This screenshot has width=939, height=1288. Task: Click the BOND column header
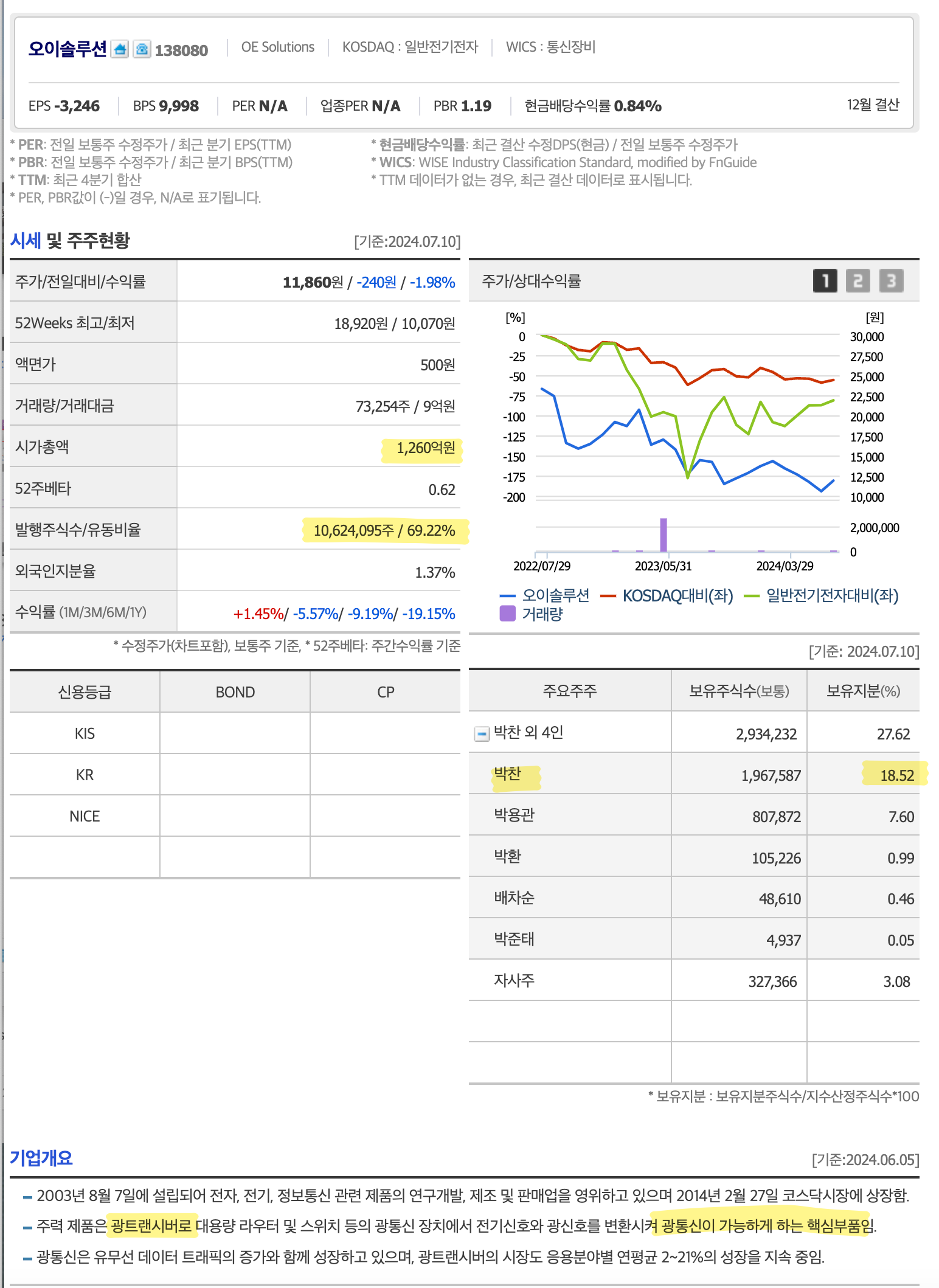point(235,692)
